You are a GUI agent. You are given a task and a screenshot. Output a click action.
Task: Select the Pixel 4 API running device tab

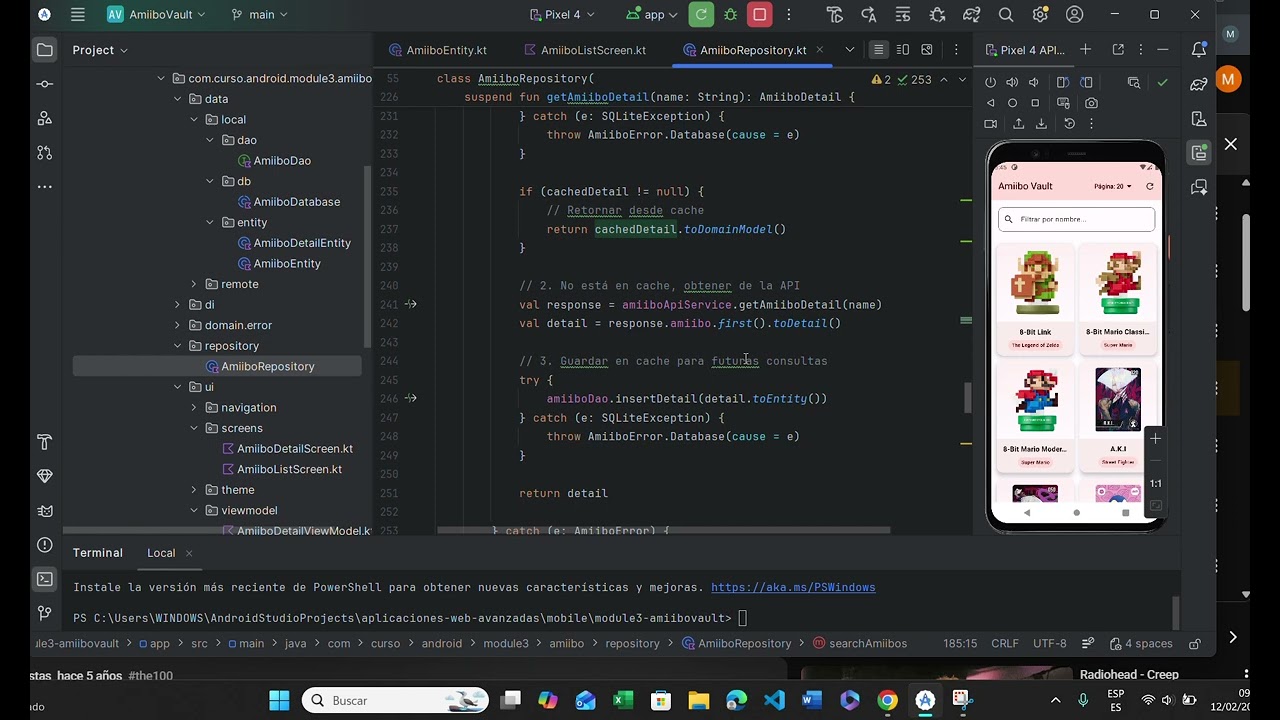[x=1024, y=50]
